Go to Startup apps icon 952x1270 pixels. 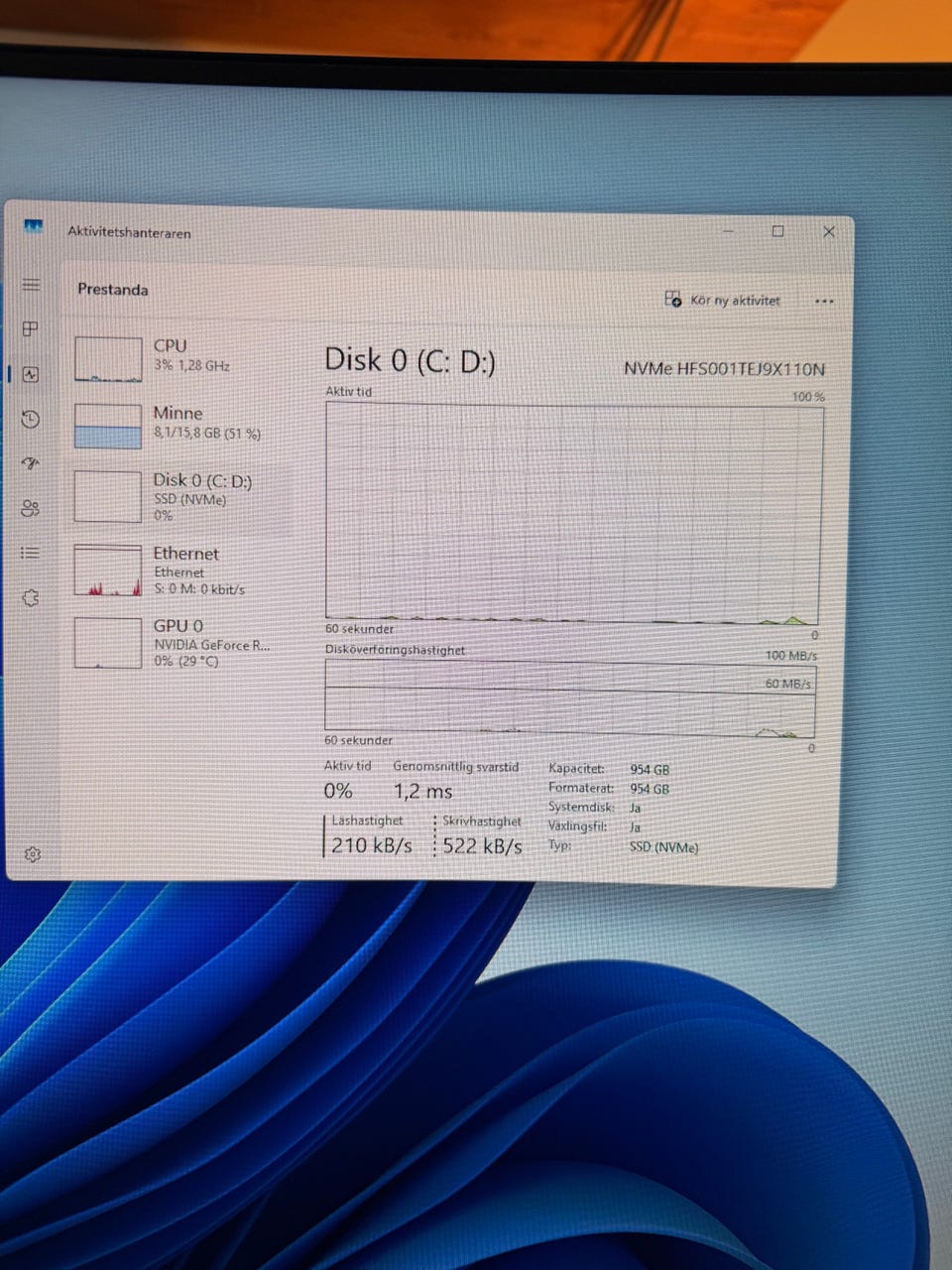(31, 464)
